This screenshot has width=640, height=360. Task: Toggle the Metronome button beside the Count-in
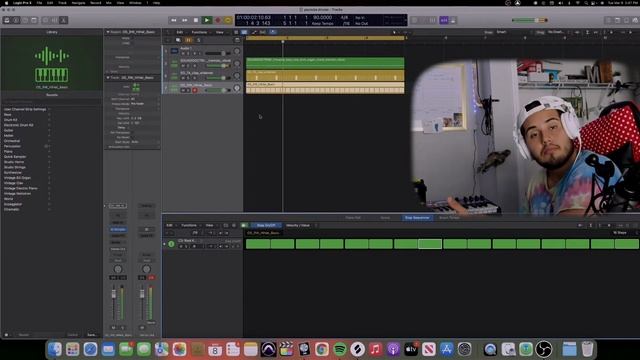[x=453, y=20]
